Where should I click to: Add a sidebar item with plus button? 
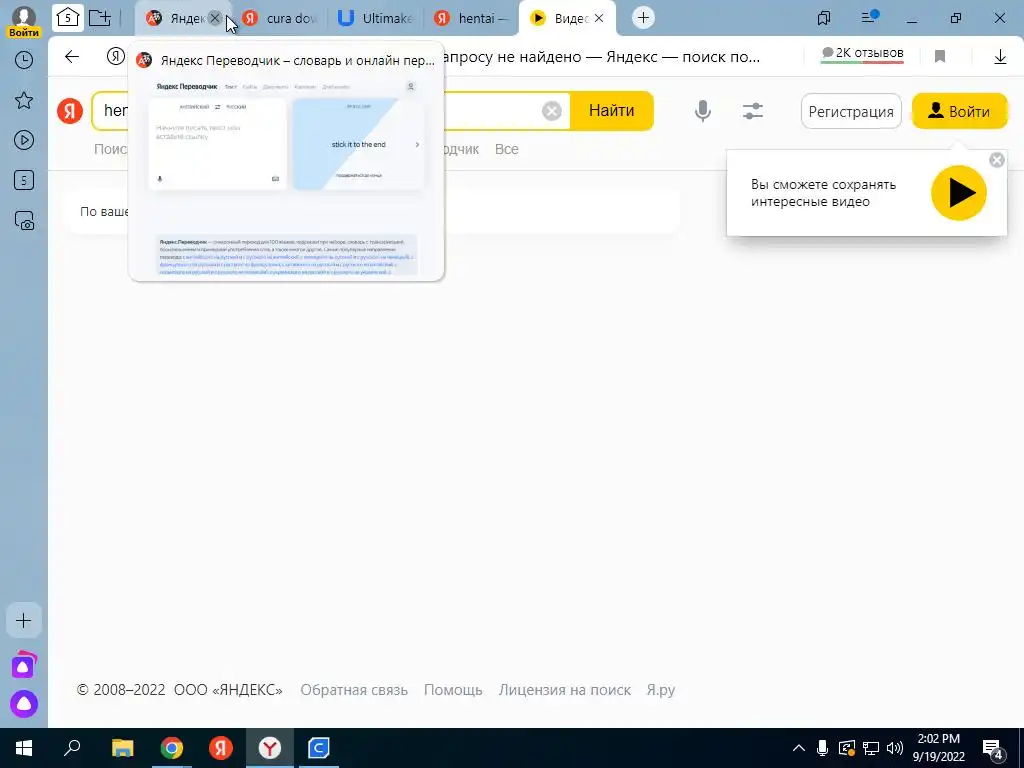click(x=24, y=620)
